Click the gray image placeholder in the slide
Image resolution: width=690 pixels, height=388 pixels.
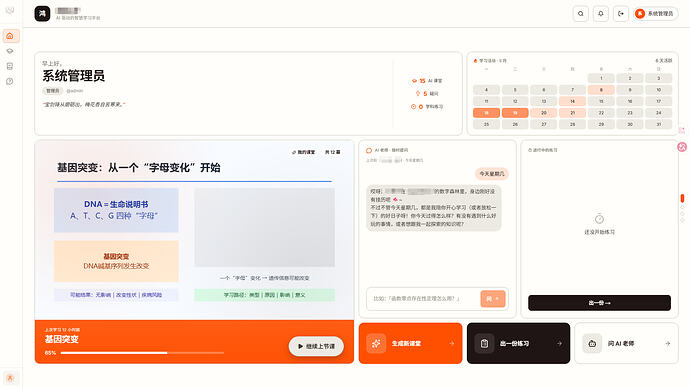[264, 227]
